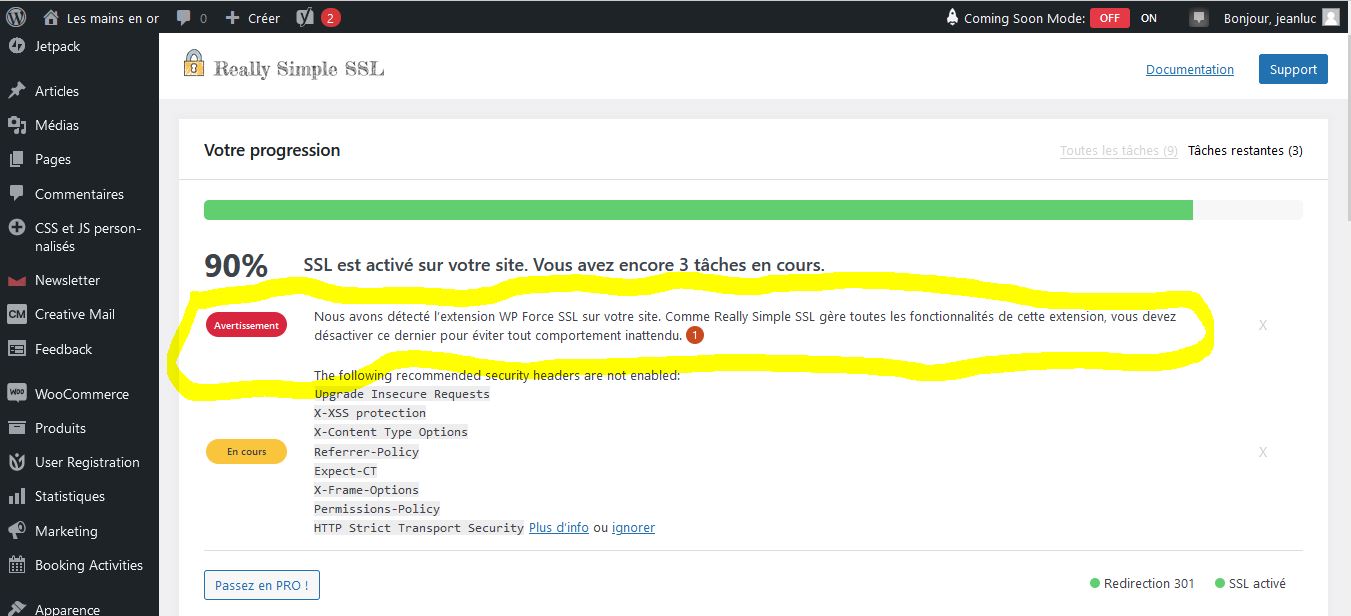The width and height of the screenshot is (1351, 616).
Task: Open the Plus d'info link
Action: (558, 527)
